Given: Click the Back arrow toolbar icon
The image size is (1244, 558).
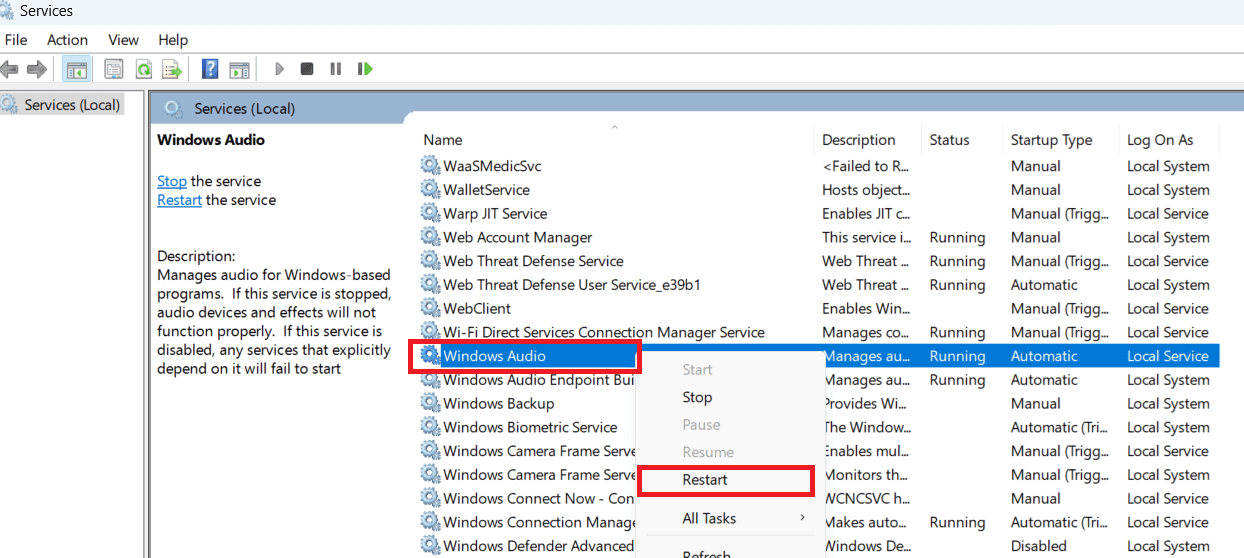Looking at the screenshot, I should [x=9, y=69].
